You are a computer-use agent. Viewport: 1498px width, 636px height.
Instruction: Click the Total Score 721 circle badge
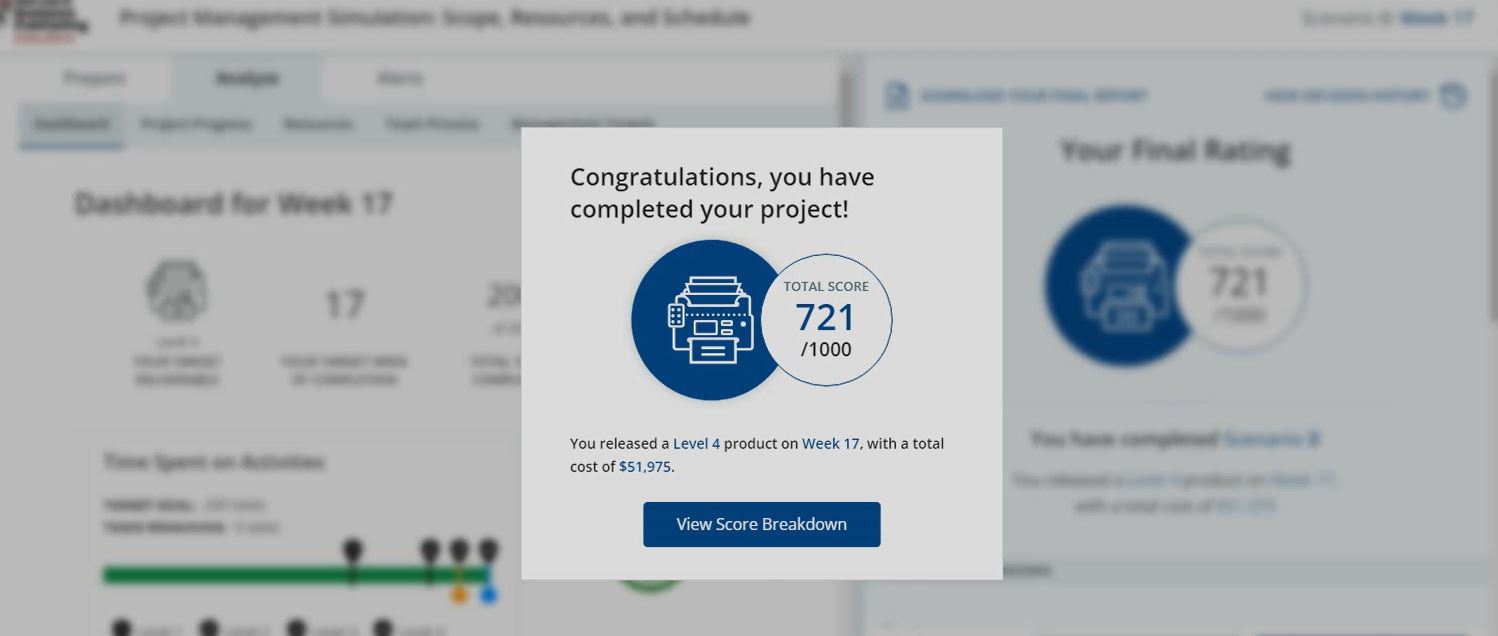point(827,320)
